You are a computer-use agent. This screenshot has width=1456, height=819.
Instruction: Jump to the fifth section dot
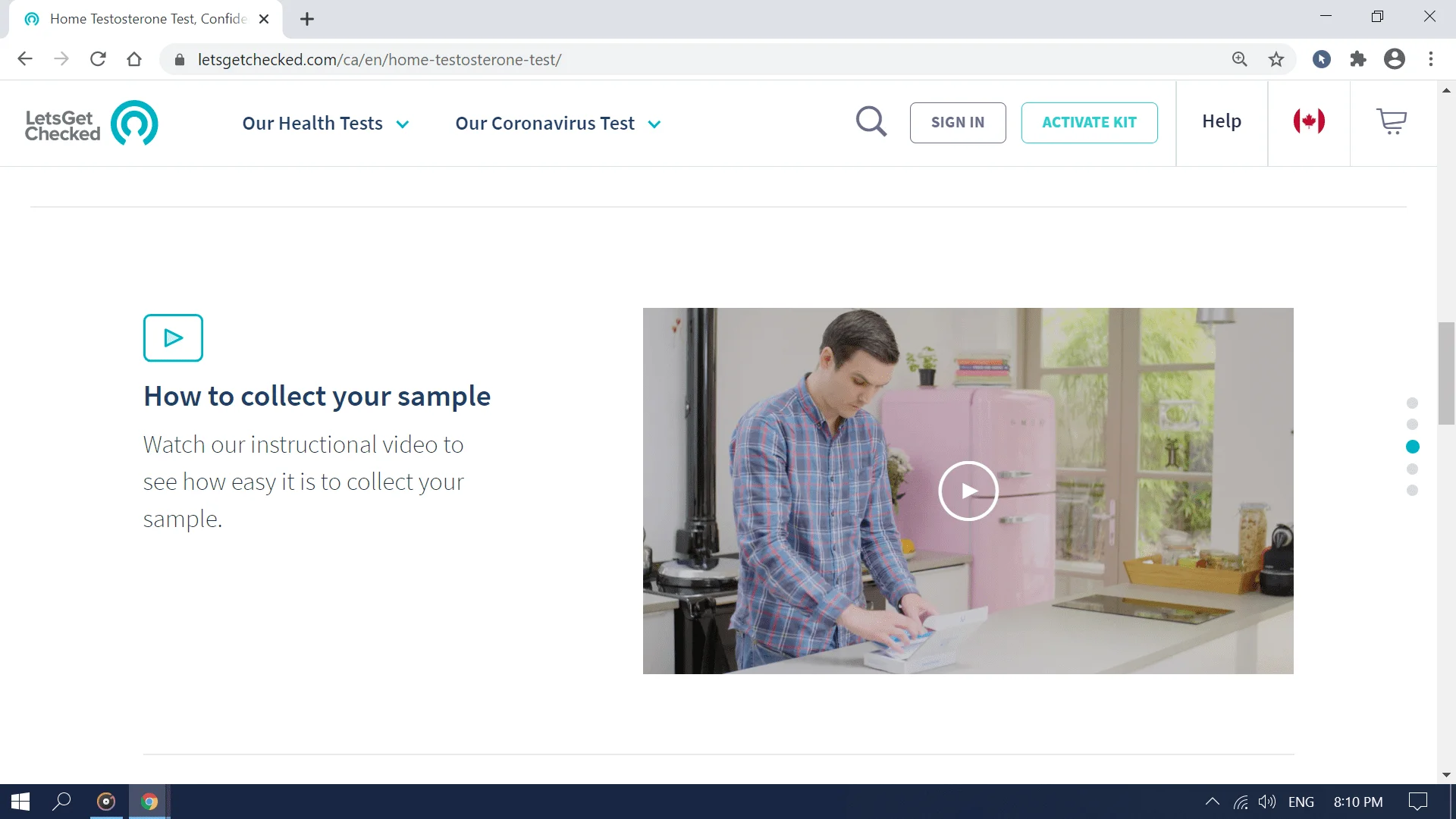(1412, 490)
